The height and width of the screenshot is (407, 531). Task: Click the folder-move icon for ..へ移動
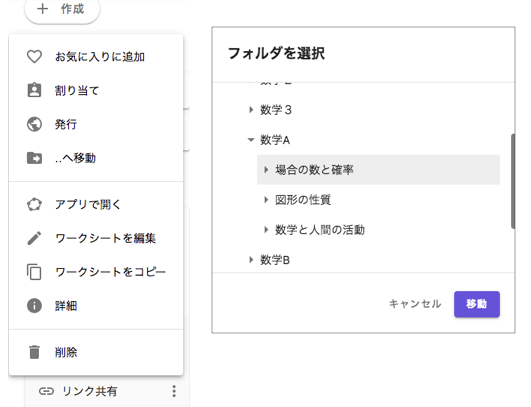34,158
